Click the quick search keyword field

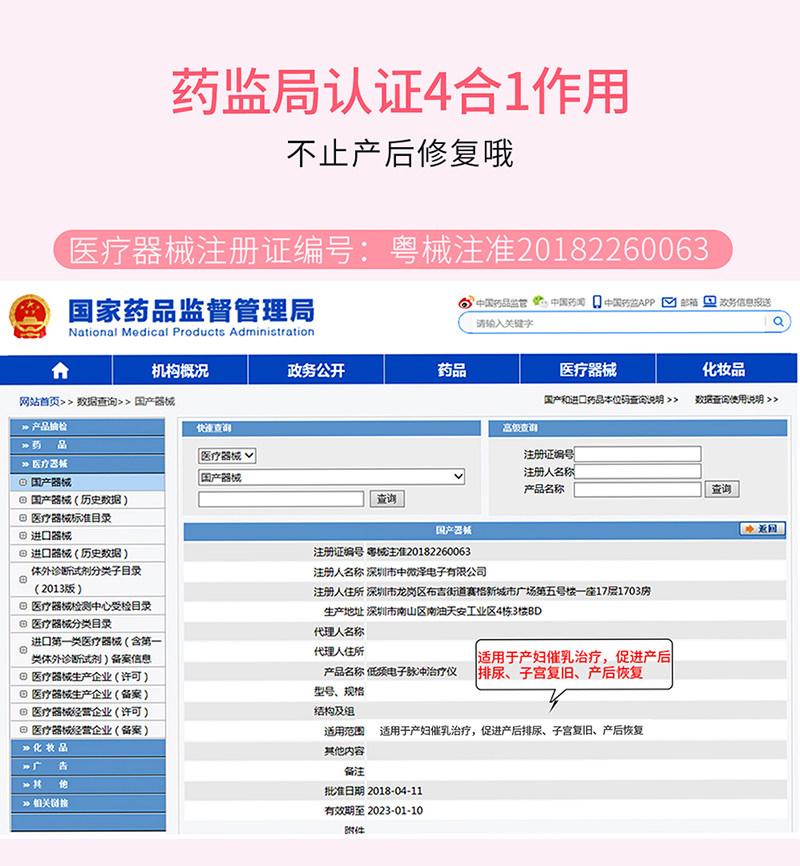click(x=281, y=499)
